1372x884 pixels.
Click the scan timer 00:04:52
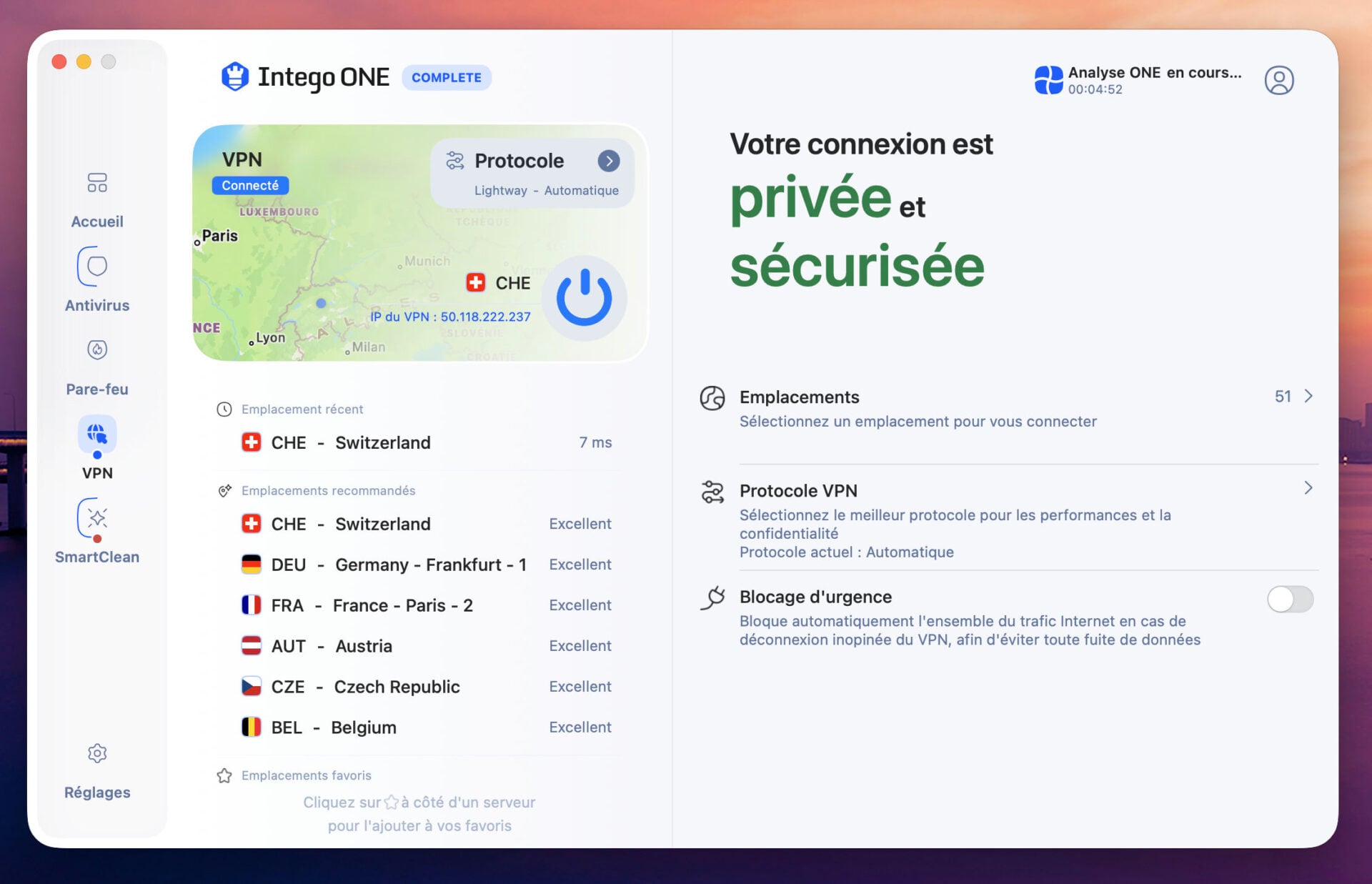pyautogui.click(x=1095, y=89)
